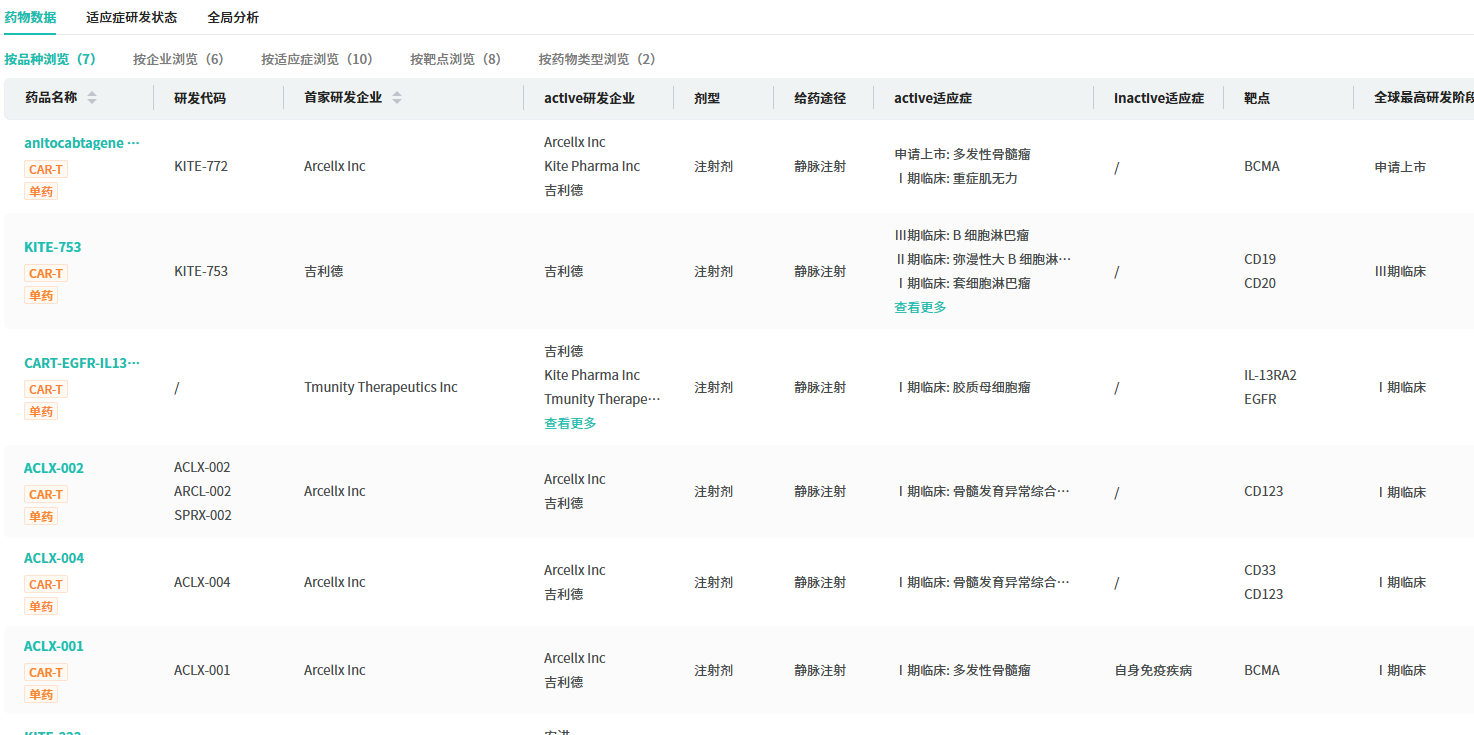Click ACLX-001 in the 研发代码 column
The width and height of the screenshot is (1474, 735).
(x=202, y=670)
